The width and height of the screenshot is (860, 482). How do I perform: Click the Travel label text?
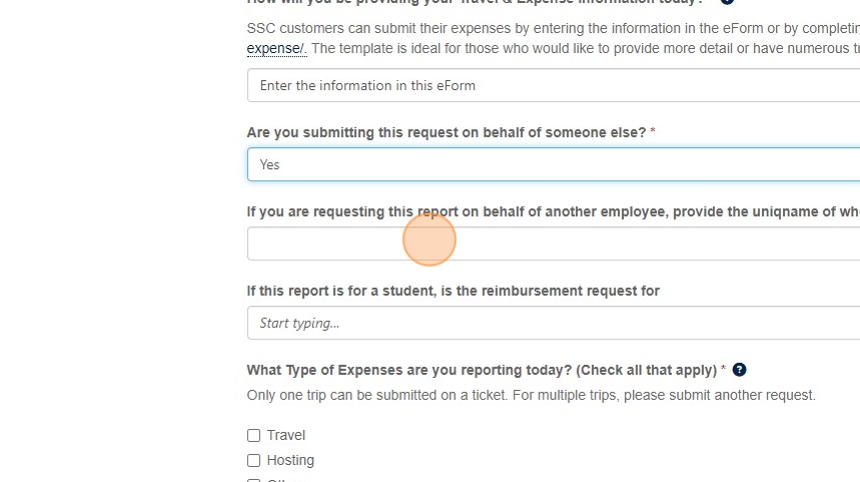(x=286, y=436)
